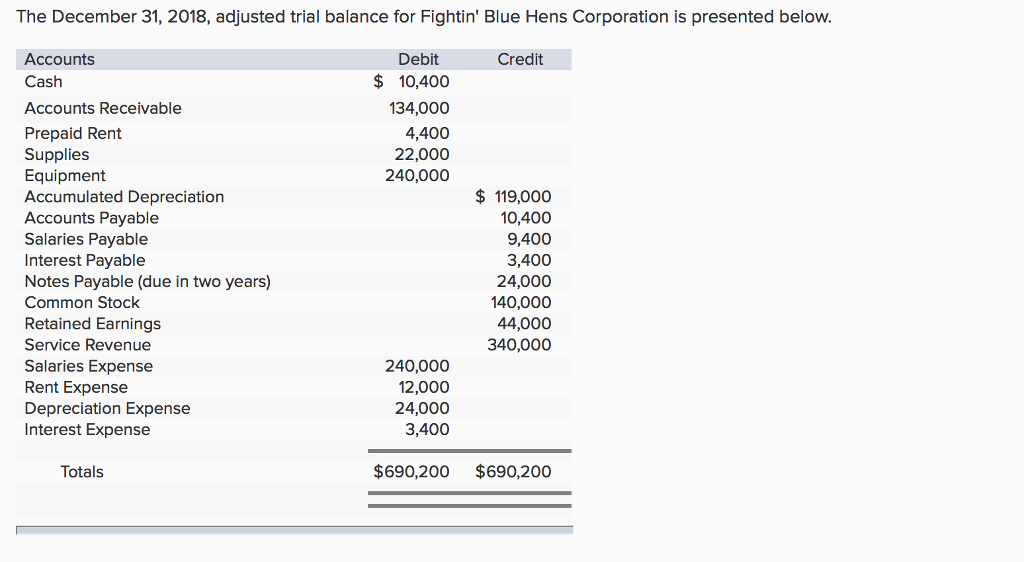Viewport: 1024px width, 562px height.
Task: Click the Cash debit amount $10,400
Action: coord(412,82)
